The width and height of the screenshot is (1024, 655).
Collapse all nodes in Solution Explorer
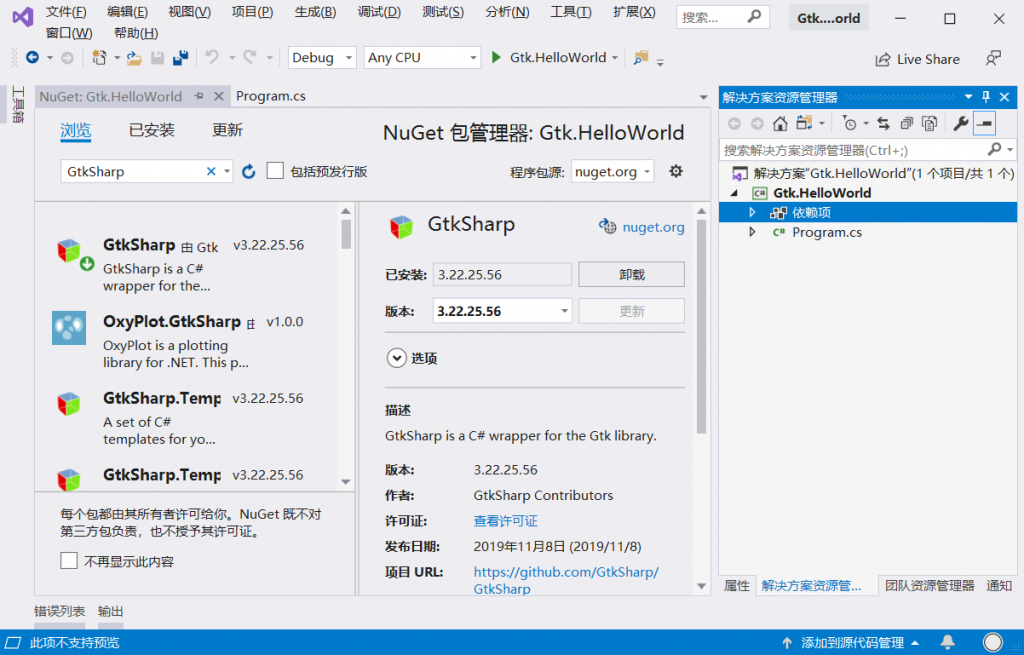point(906,123)
